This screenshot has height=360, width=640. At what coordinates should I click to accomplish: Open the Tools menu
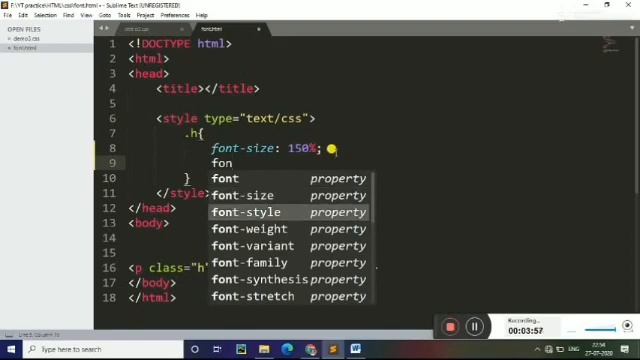124,15
